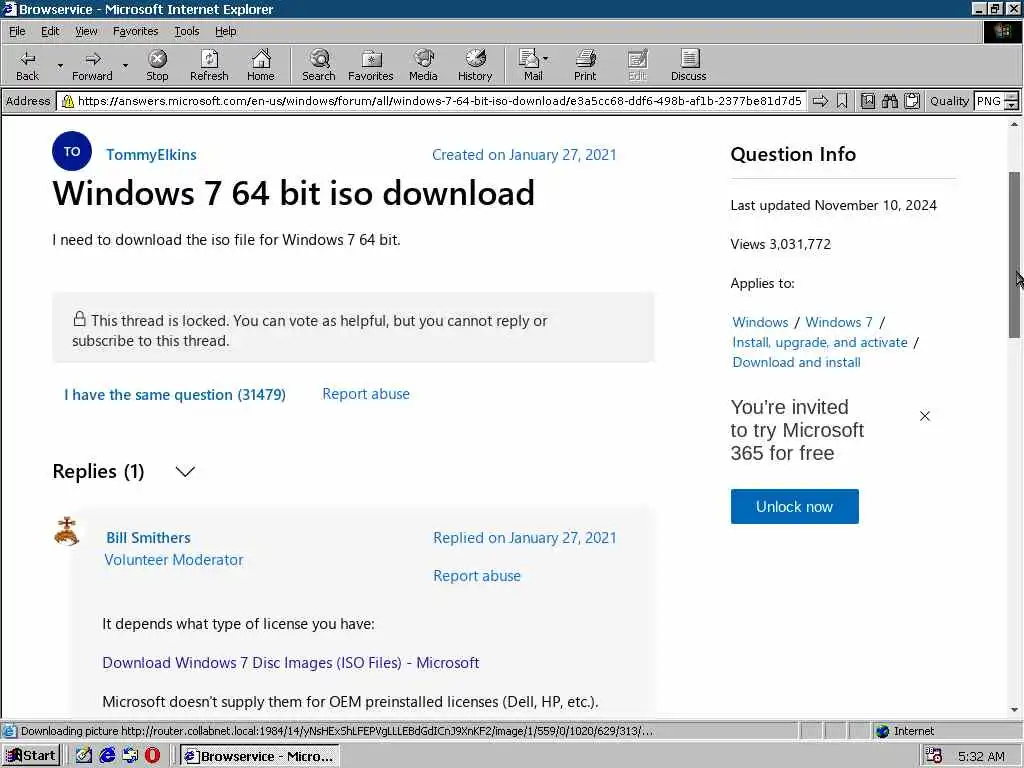Screen dimensions: 1024x768
Task: Click the clipboard paste icon near Quality
Action: [x=912, y=101]
